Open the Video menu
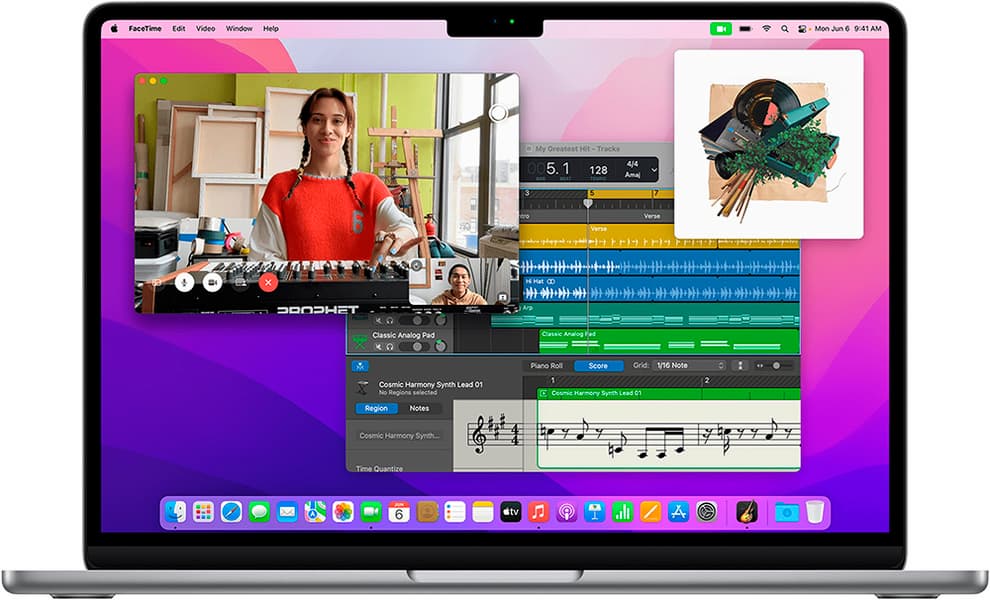The image size is (990, 600). [205, 28]
